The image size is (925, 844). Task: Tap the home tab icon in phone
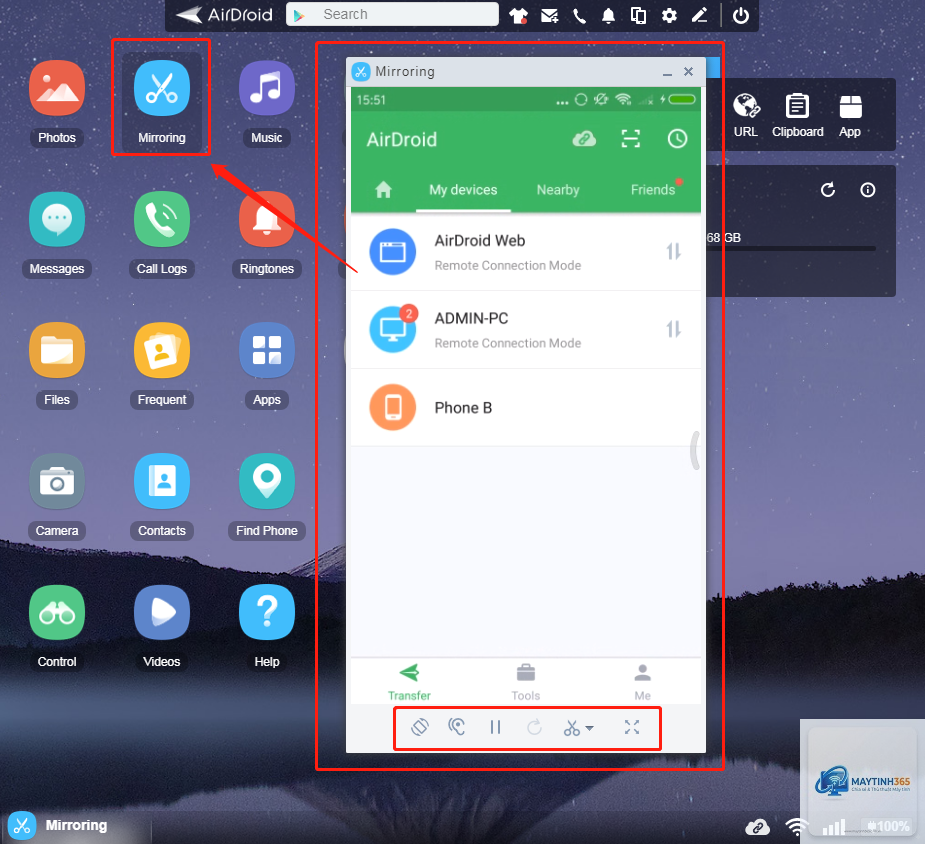coord(383,190)
